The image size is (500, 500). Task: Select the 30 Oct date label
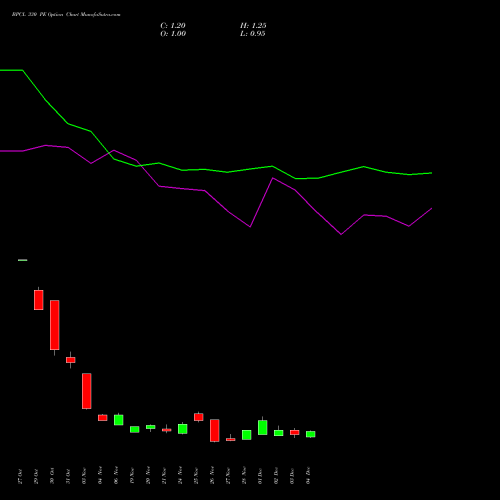tap(52, 476)
